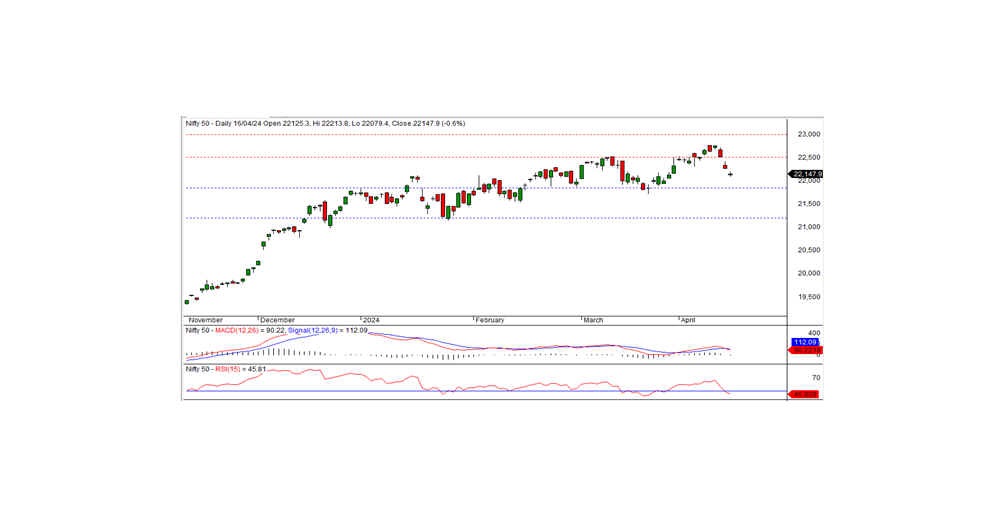Click the red MACD value tag
996x527 pixels.
tap(805, 350)
